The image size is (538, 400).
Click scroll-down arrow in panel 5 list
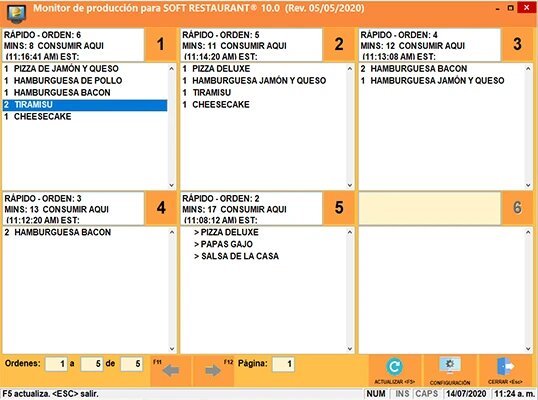point(350,349)
